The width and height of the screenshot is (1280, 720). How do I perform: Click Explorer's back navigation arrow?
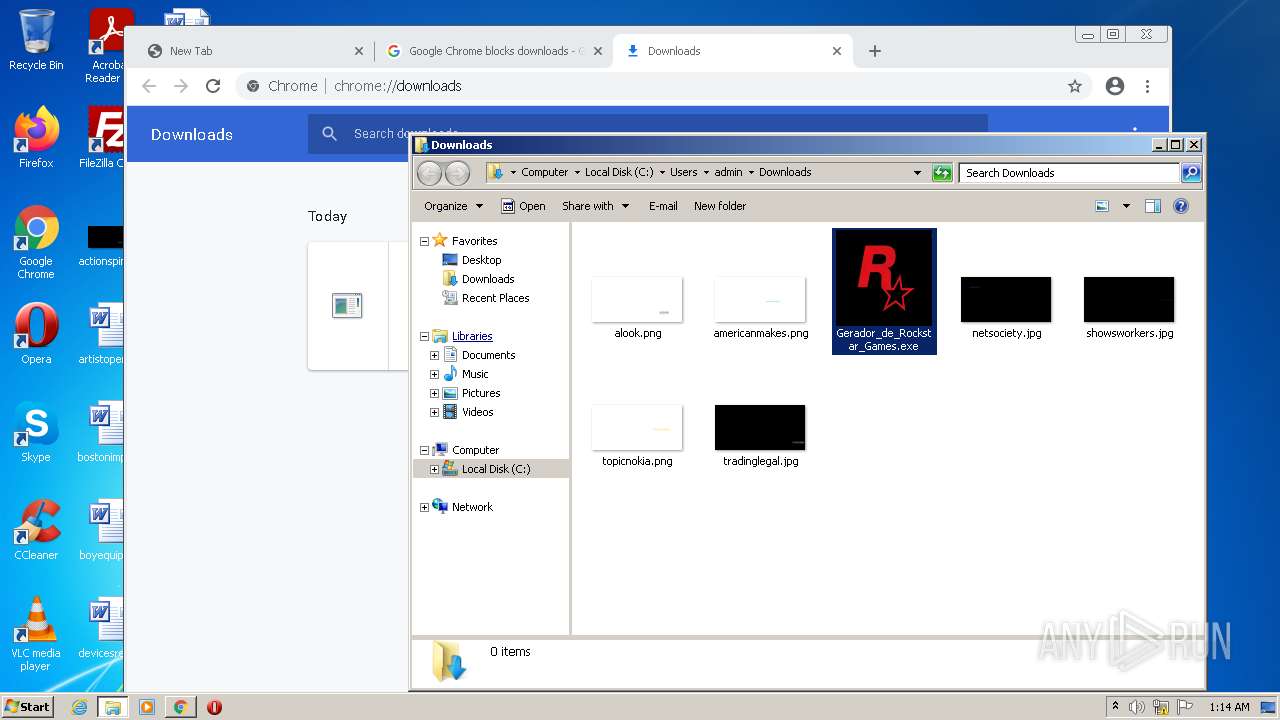coord(429,173)
